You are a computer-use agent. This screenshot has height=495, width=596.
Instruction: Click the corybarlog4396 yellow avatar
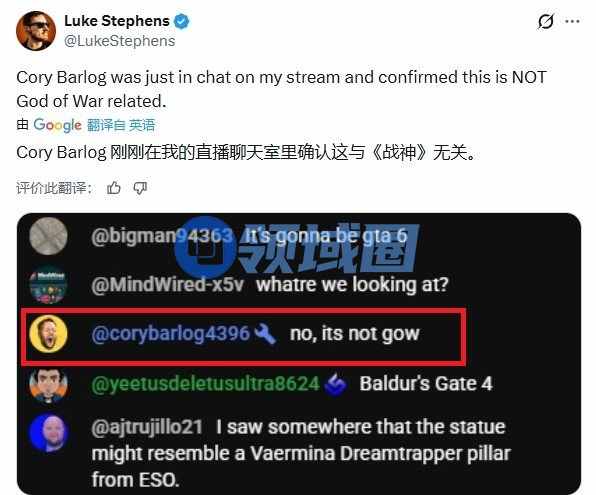pos(48,334)
